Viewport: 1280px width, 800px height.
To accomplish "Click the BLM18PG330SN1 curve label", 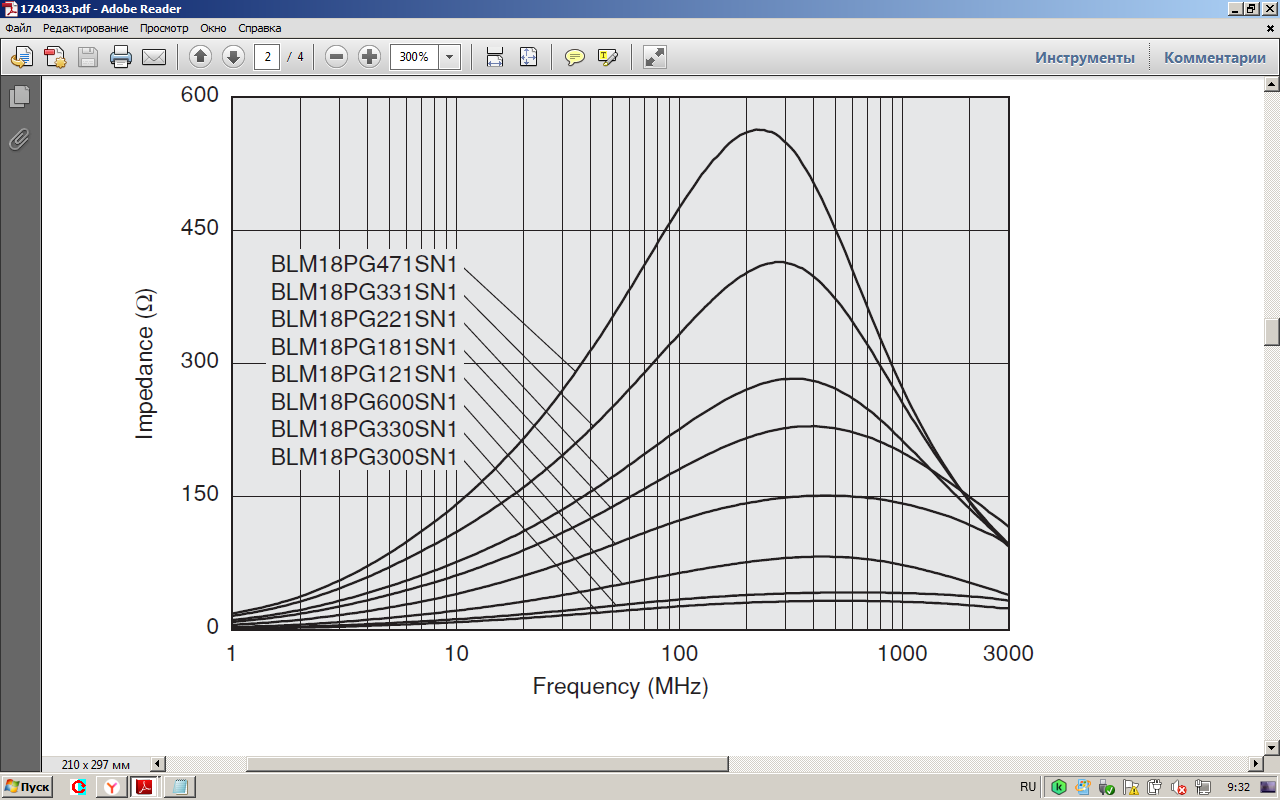I will (364, 430).
